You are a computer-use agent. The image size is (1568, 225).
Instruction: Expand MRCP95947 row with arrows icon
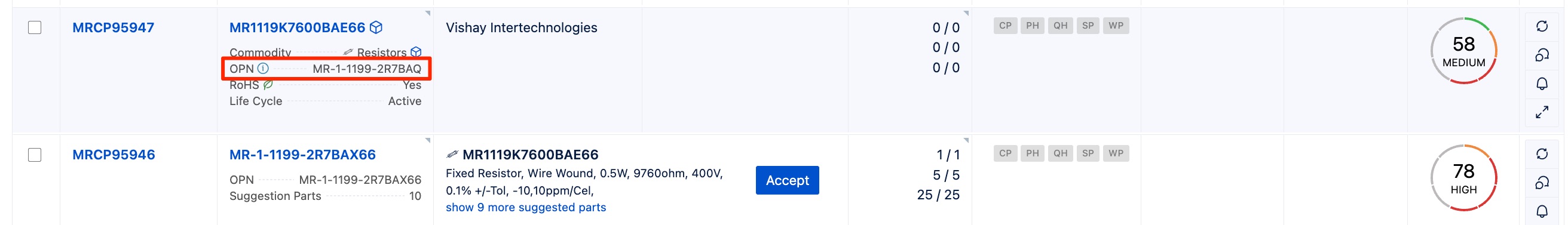(1541, 112)
